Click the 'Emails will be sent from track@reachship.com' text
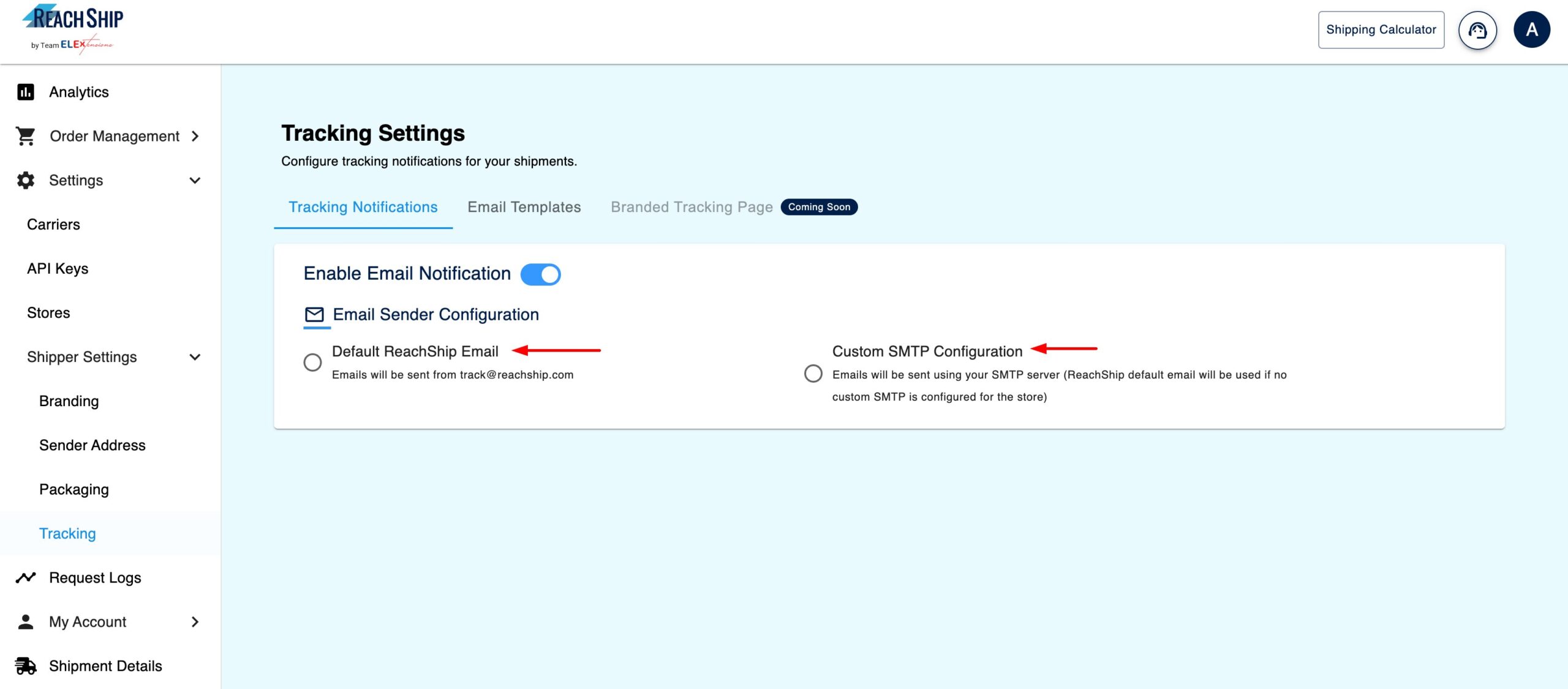 point(453,375)
